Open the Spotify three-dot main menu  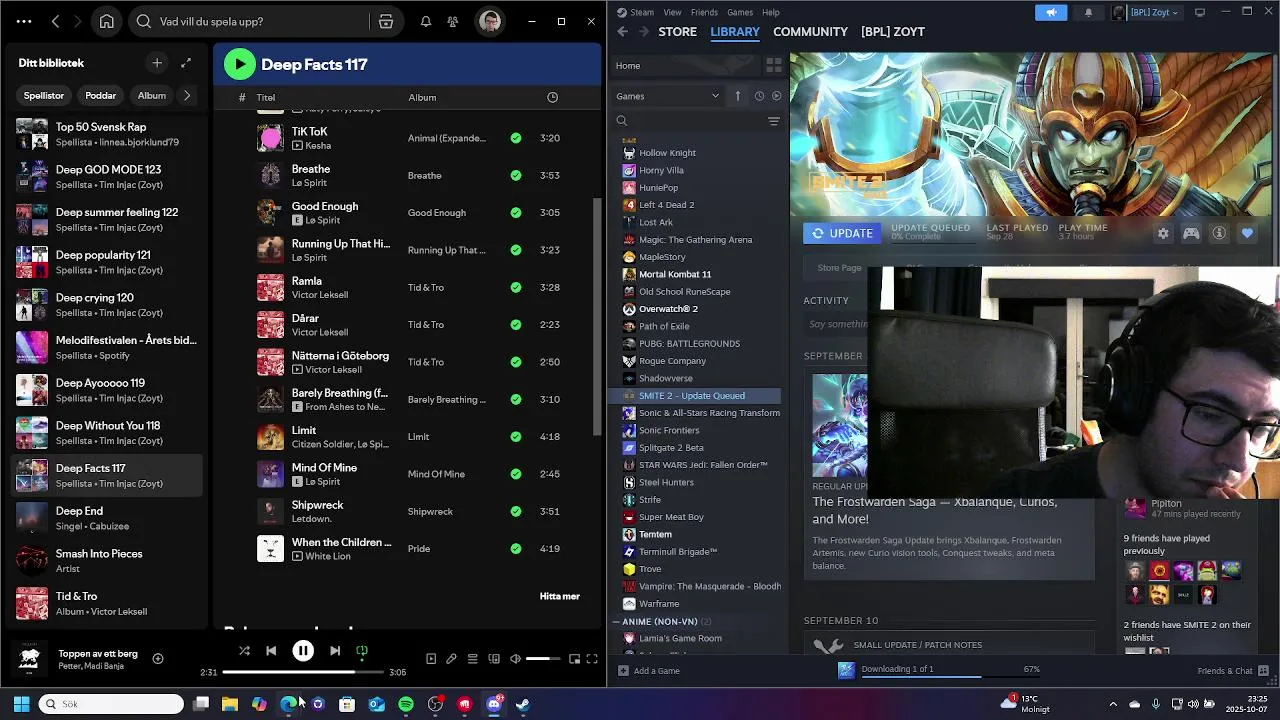(x=24, y=21)
